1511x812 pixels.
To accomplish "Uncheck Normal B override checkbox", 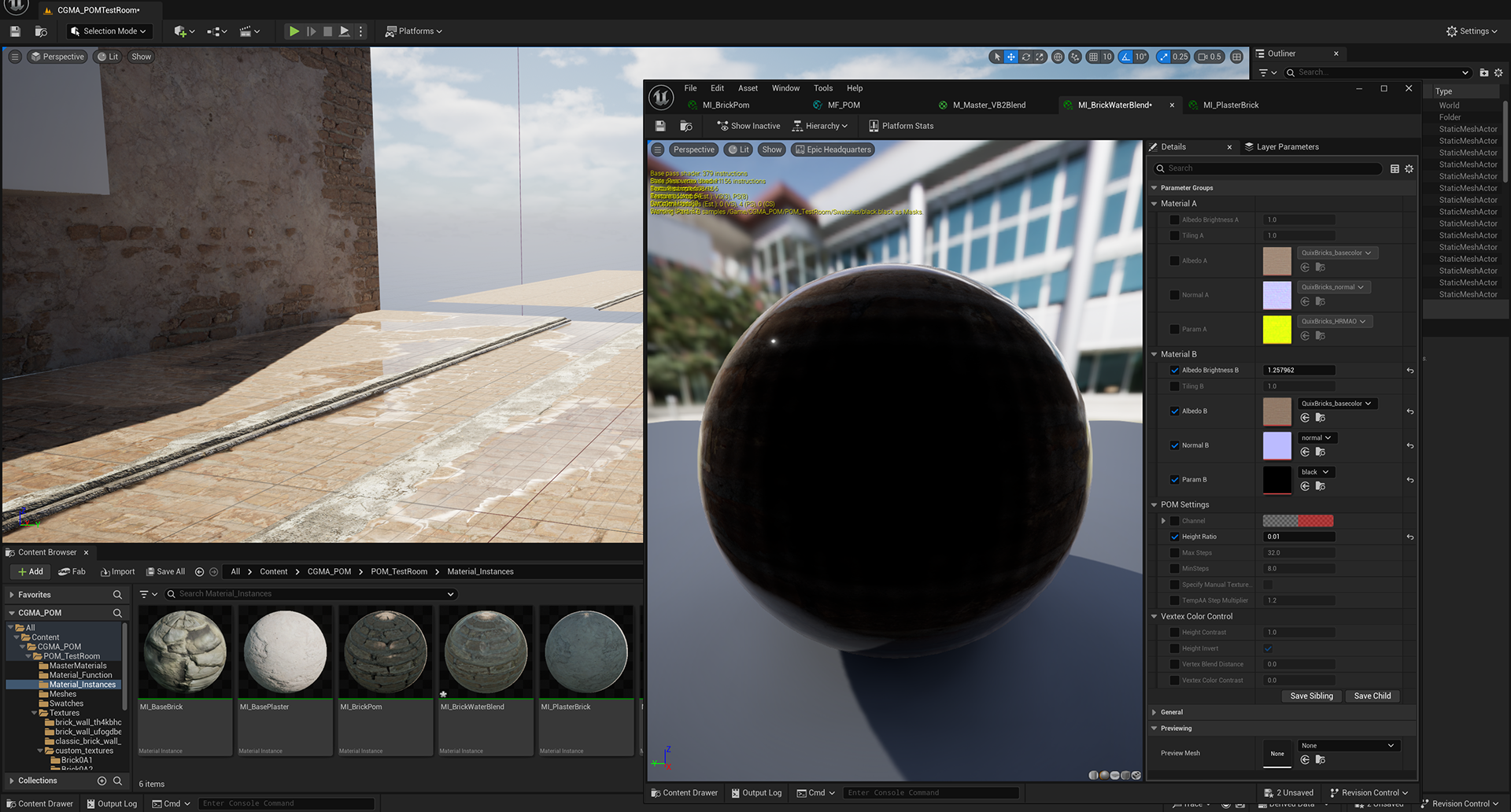I will pos(1175,445).
